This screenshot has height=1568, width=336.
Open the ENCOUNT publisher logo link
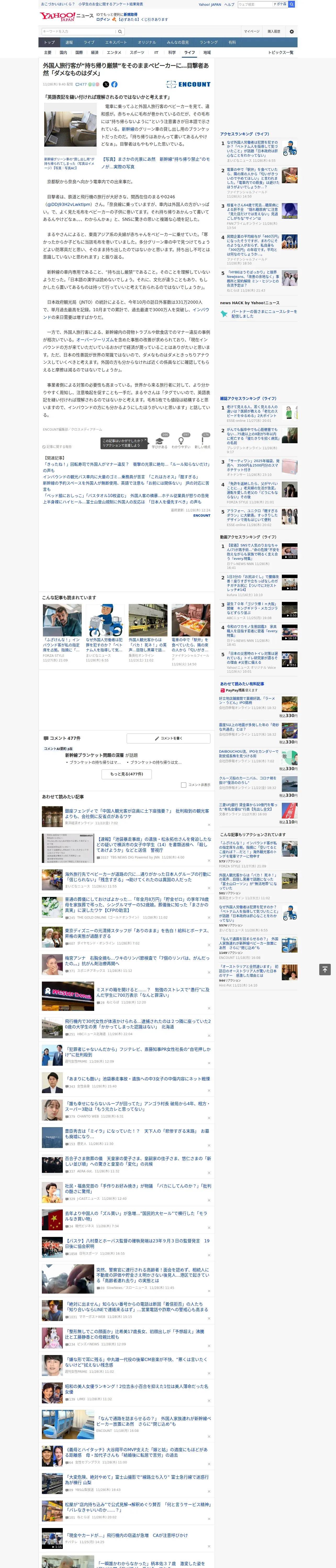(x=188, y=85)
